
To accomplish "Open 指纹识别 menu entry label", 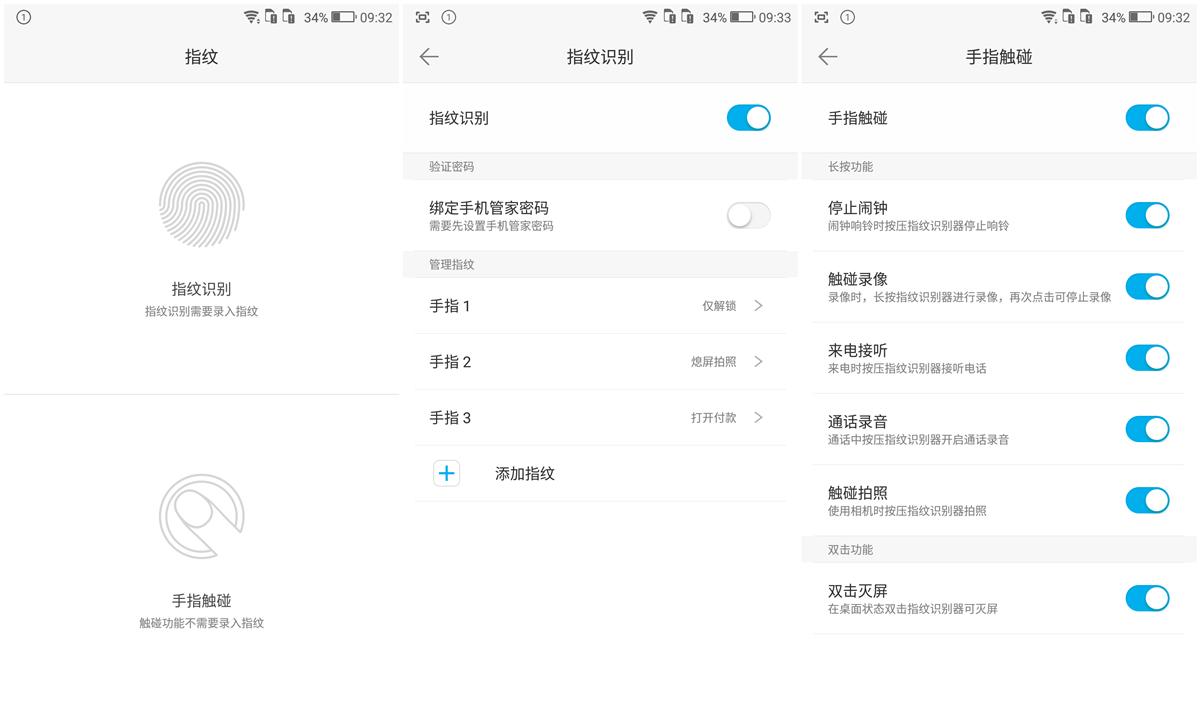I will click(x=201, y=289).
